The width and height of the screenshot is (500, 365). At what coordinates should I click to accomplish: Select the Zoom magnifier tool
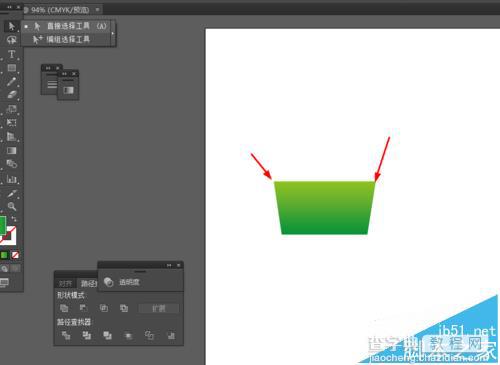[11, 207]
